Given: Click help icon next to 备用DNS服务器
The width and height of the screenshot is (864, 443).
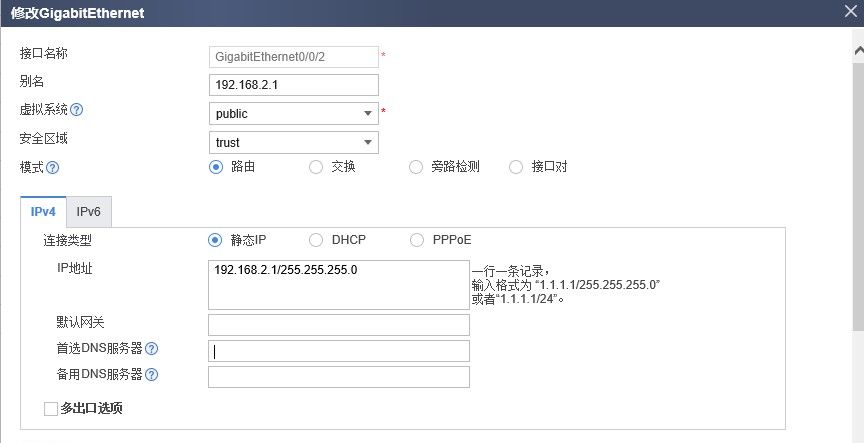Looking at the screenshot, I should [152, 375].
